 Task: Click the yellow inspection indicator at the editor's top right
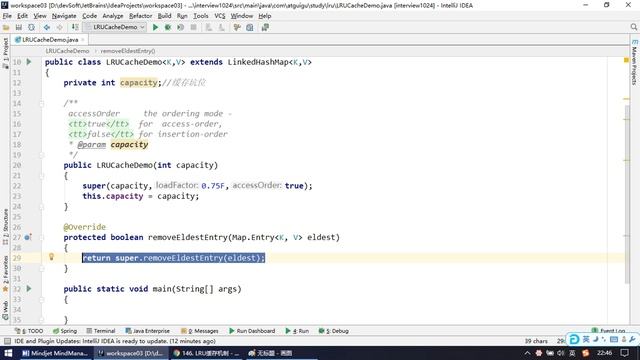pyautogui.click(x=626, y=60)
